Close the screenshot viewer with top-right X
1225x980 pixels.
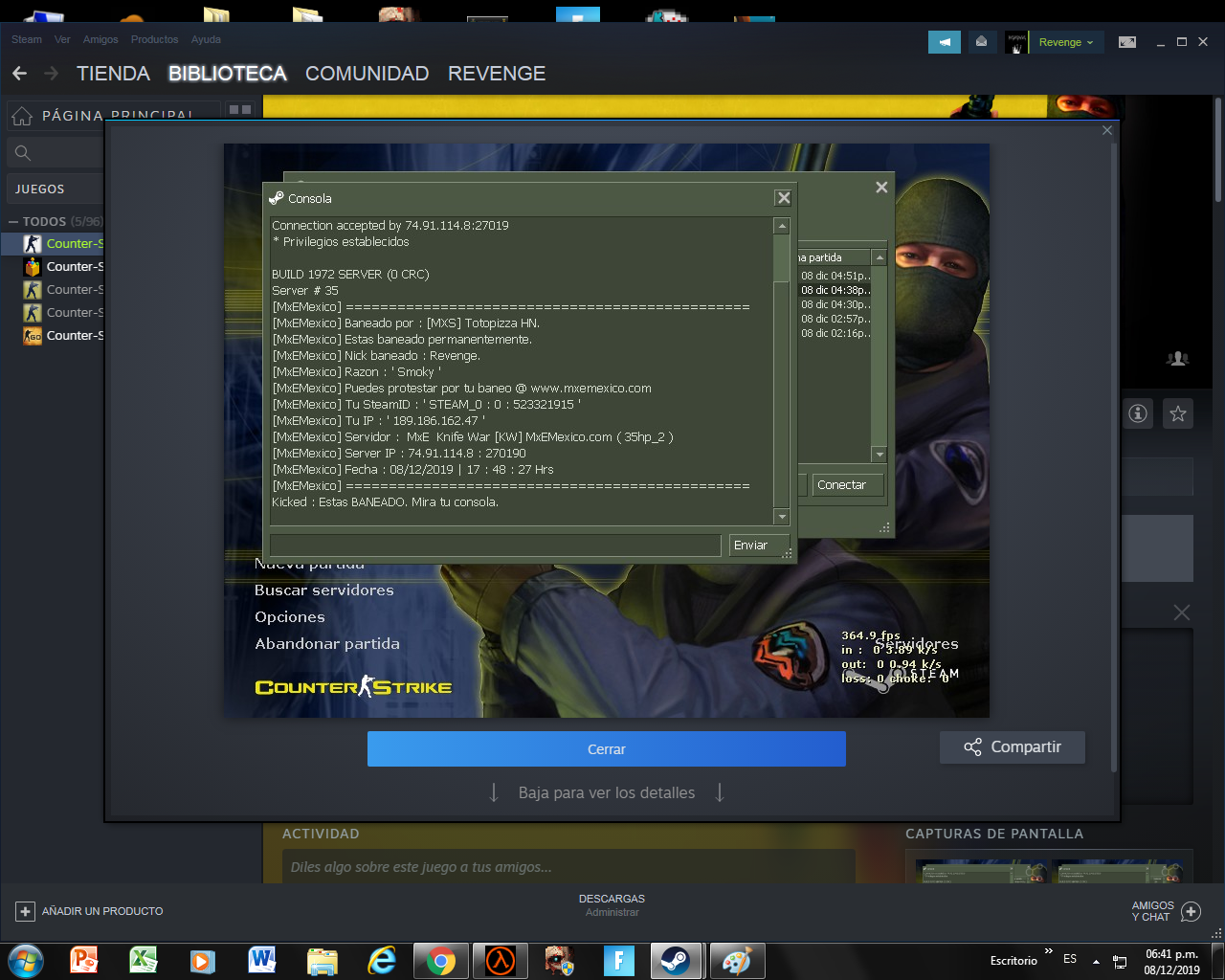[1107, 130]
